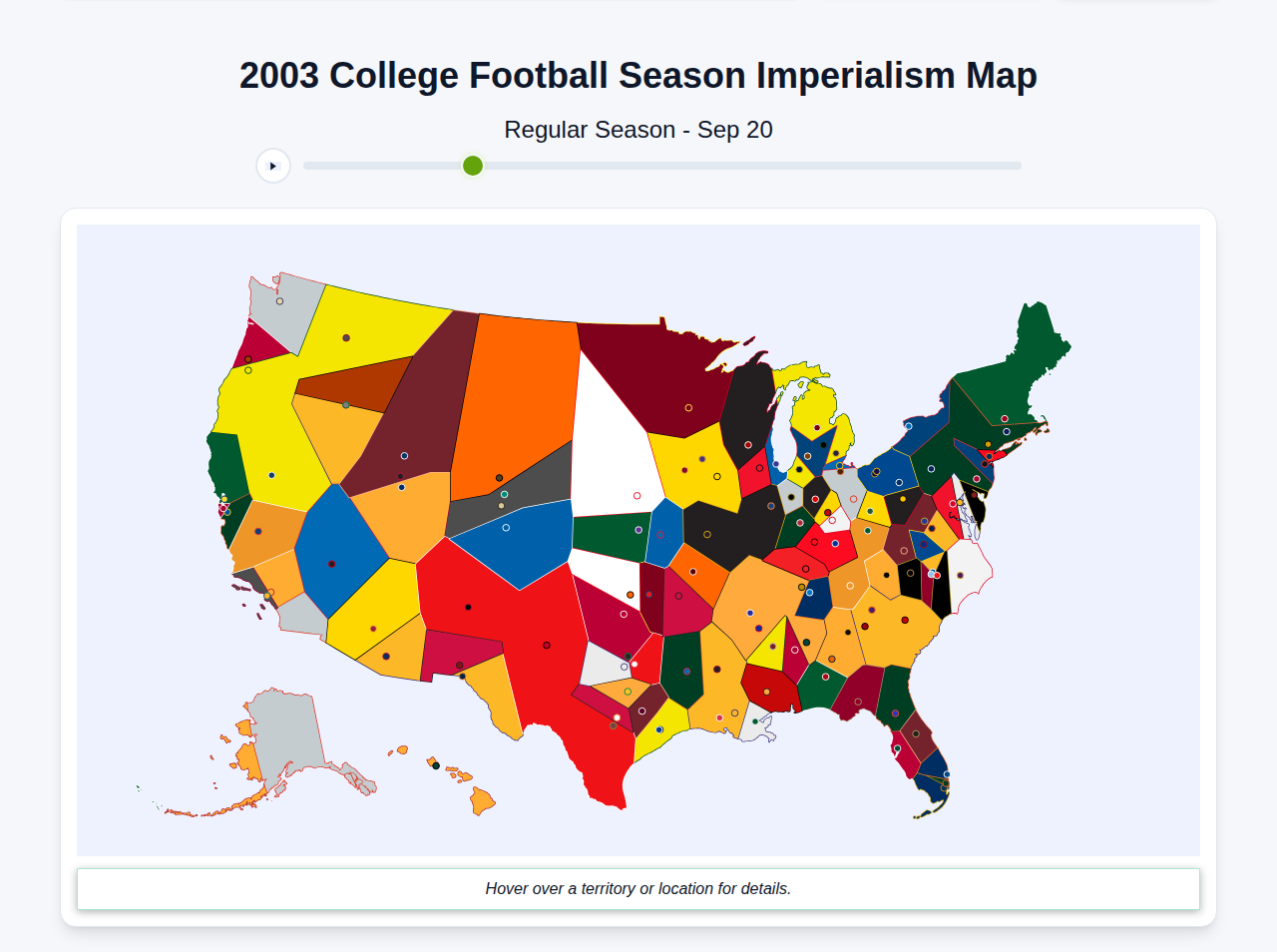
Task: Click the team marker in the Washington gray territory
Action: (x=279, y=301)
